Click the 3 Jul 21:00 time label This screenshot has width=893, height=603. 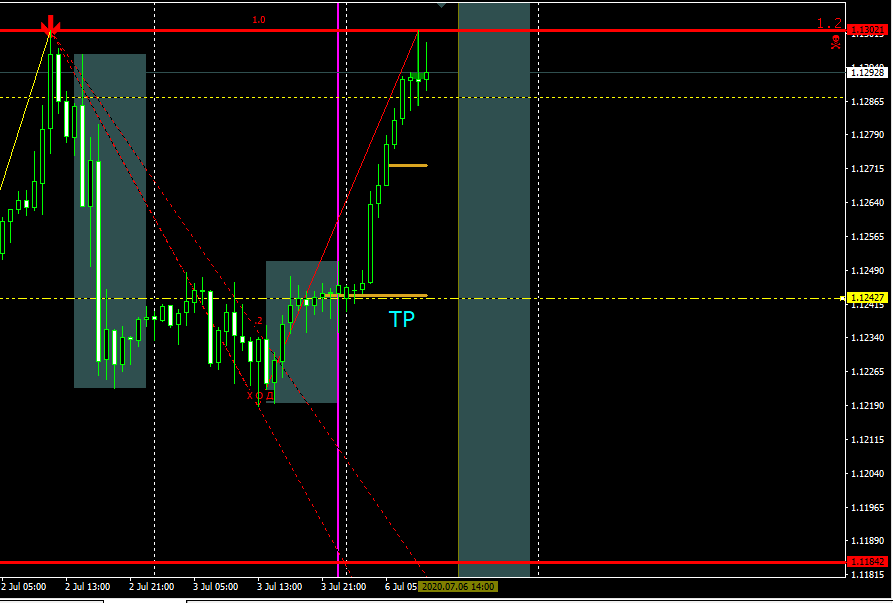(344, 586)
